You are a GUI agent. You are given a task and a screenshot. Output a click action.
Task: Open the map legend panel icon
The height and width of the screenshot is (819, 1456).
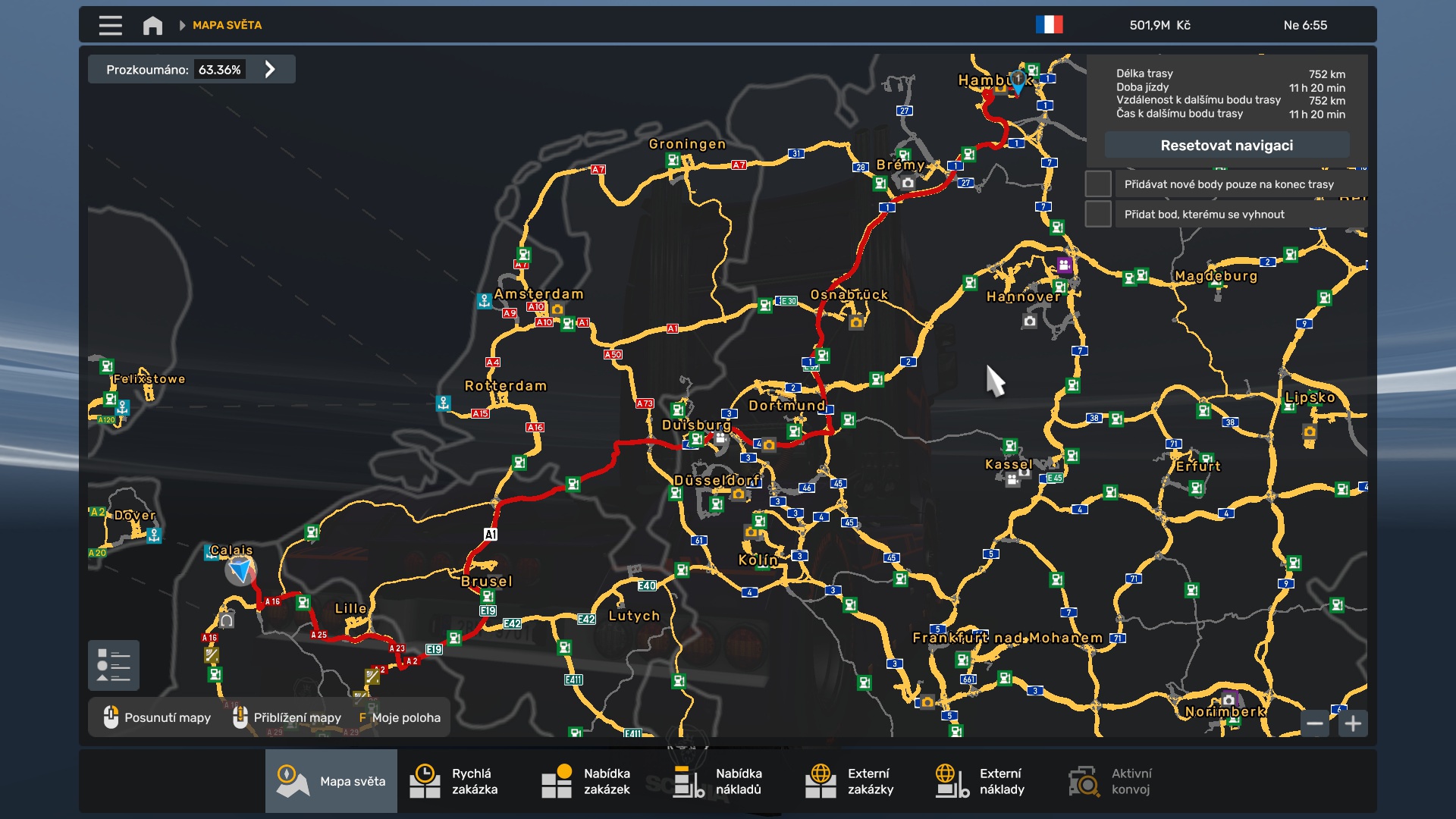(x=114, y=666)
